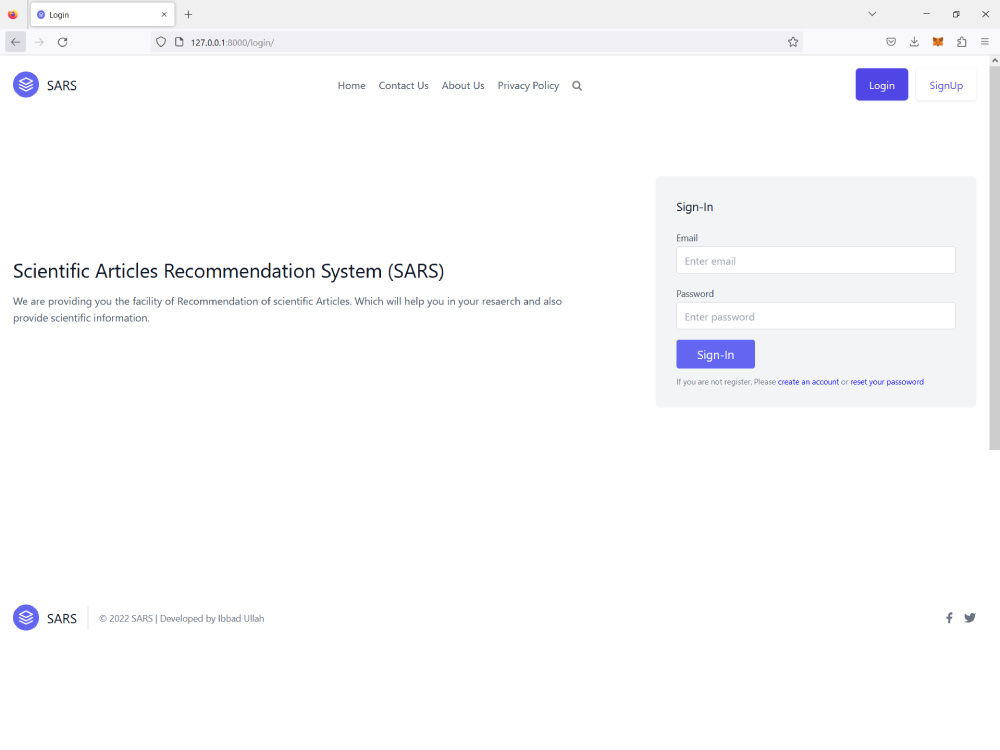Open the Facebook icon in footer
Viewport: 1000px width, 750px height.
pyautogui.click(x=949, y=617)
